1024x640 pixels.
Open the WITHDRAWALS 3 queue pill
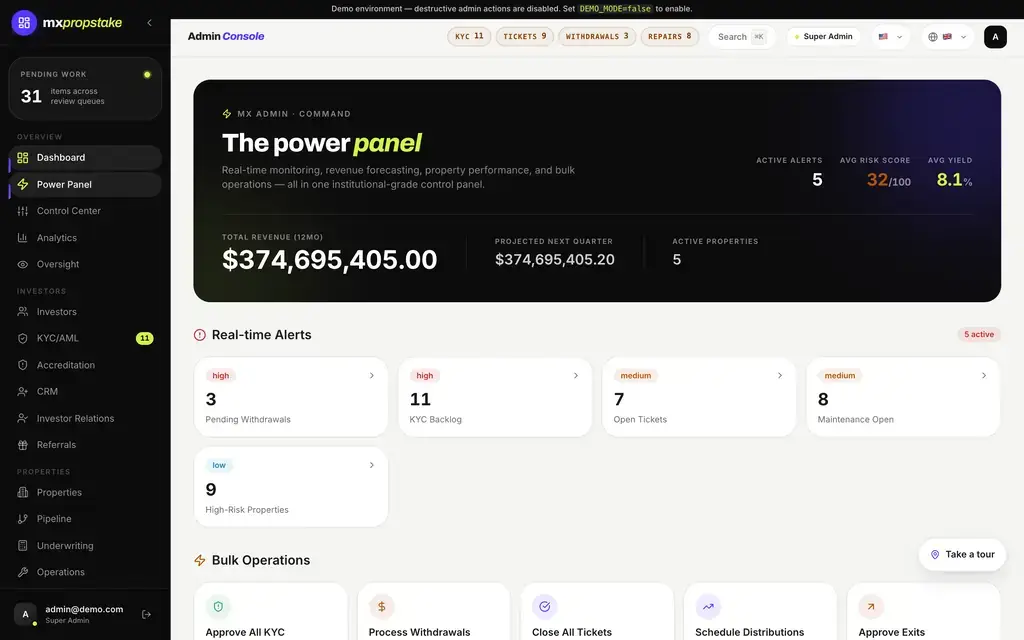click(x=597, y=37)
